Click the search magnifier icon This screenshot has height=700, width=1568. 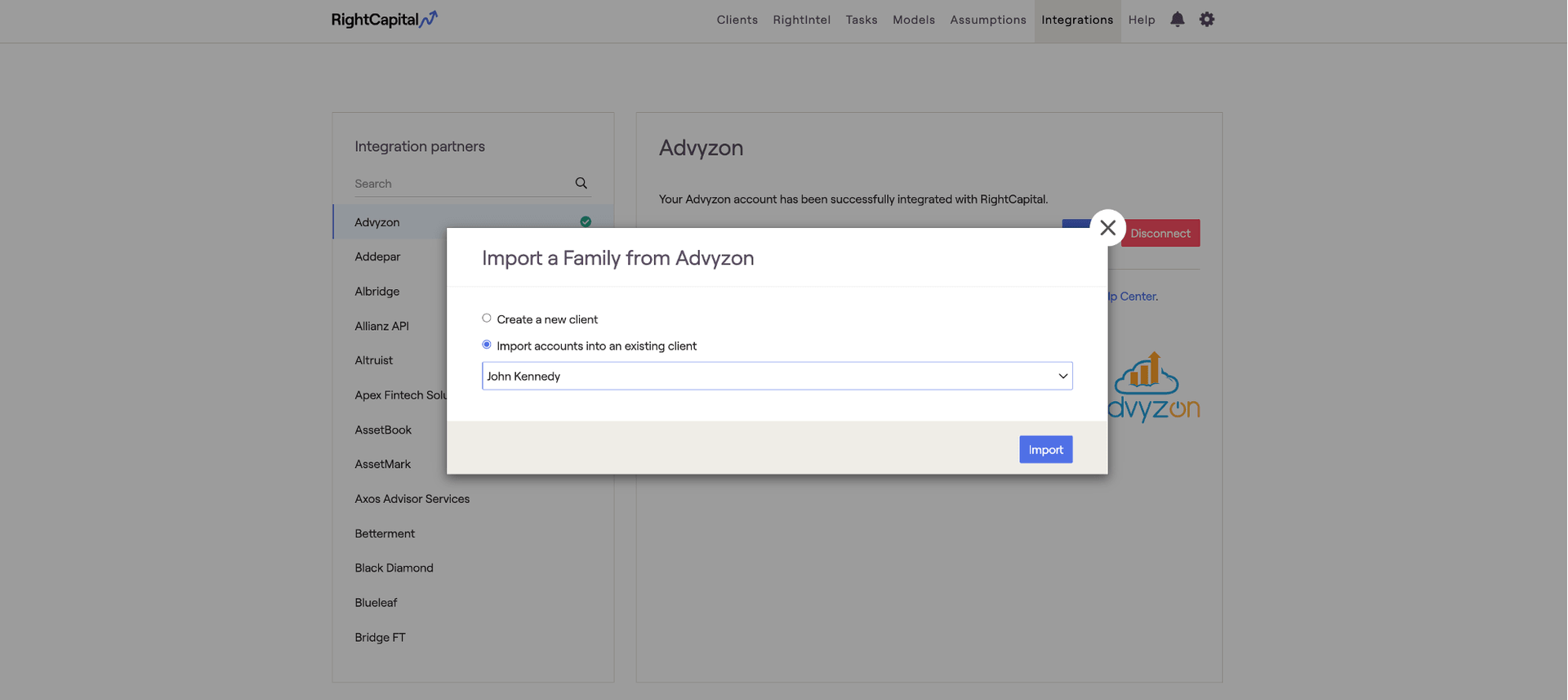581,183
